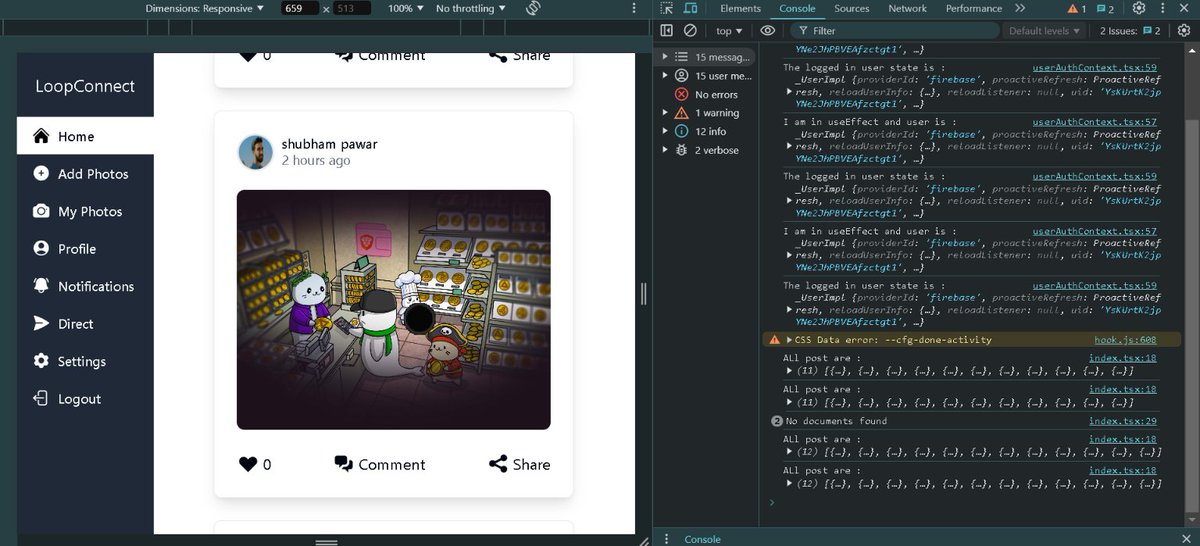Show more DevTools tabs chevron
Image resolution: width=1200 pixels, height=546 pixels.
click(1019, 8)
